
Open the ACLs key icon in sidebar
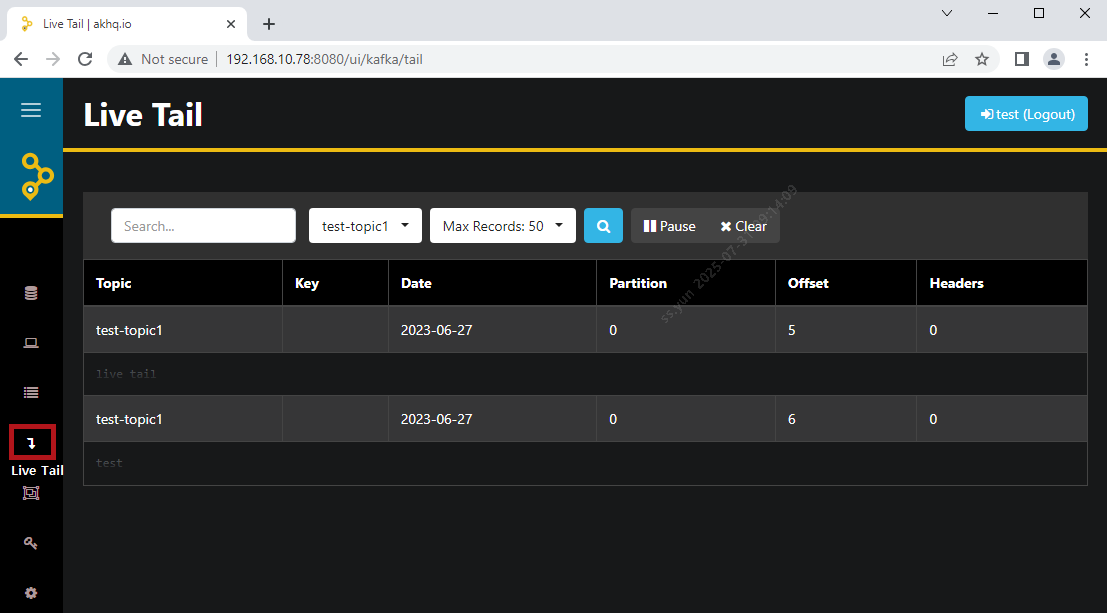click(31, 543)
